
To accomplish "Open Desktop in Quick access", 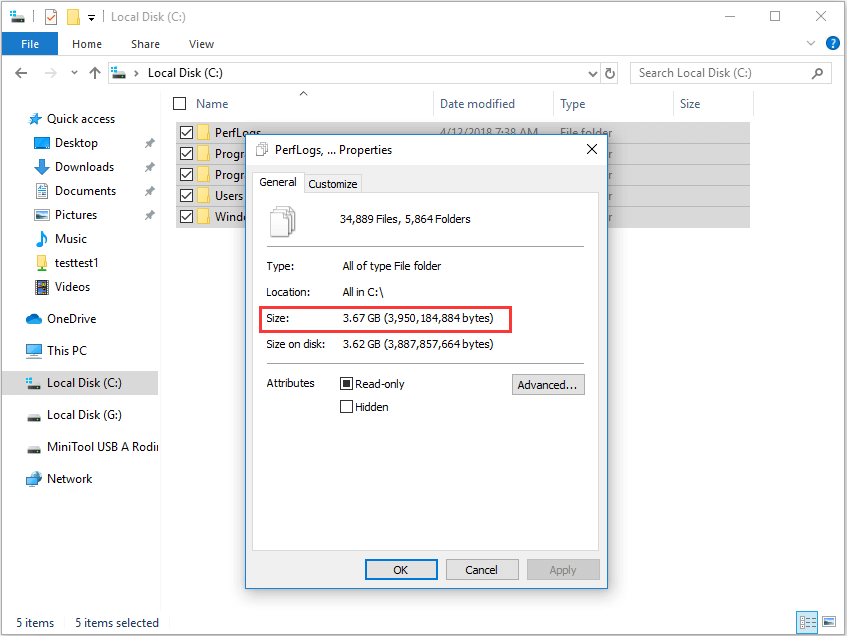I will [76, 143].
